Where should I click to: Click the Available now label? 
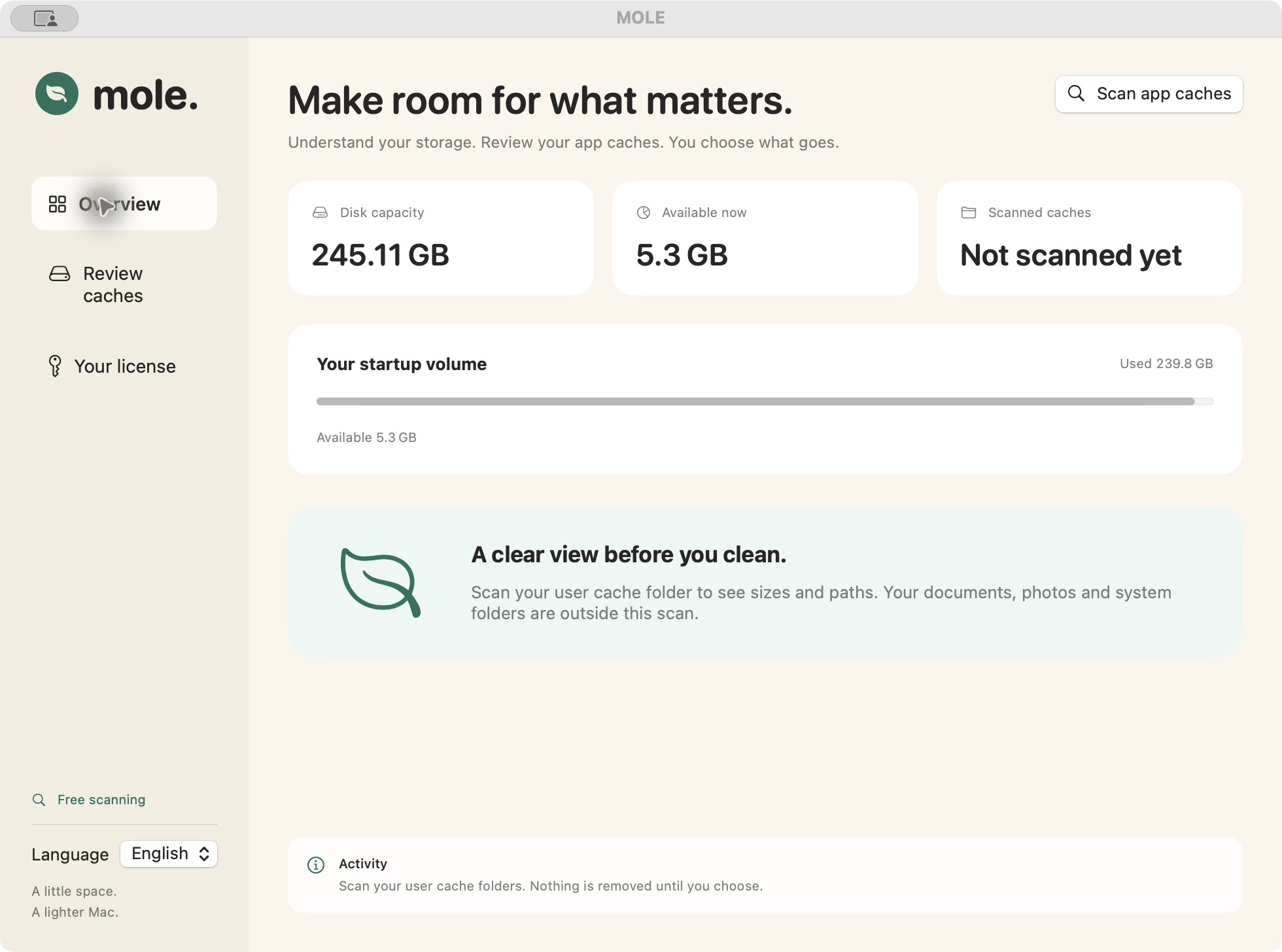pos(704,212)
